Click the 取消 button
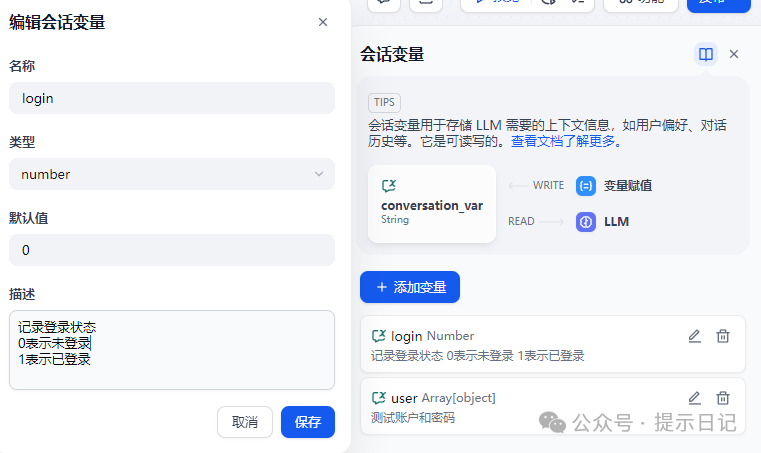The height and width of the screenshot is (453, 761). point(245,422)
